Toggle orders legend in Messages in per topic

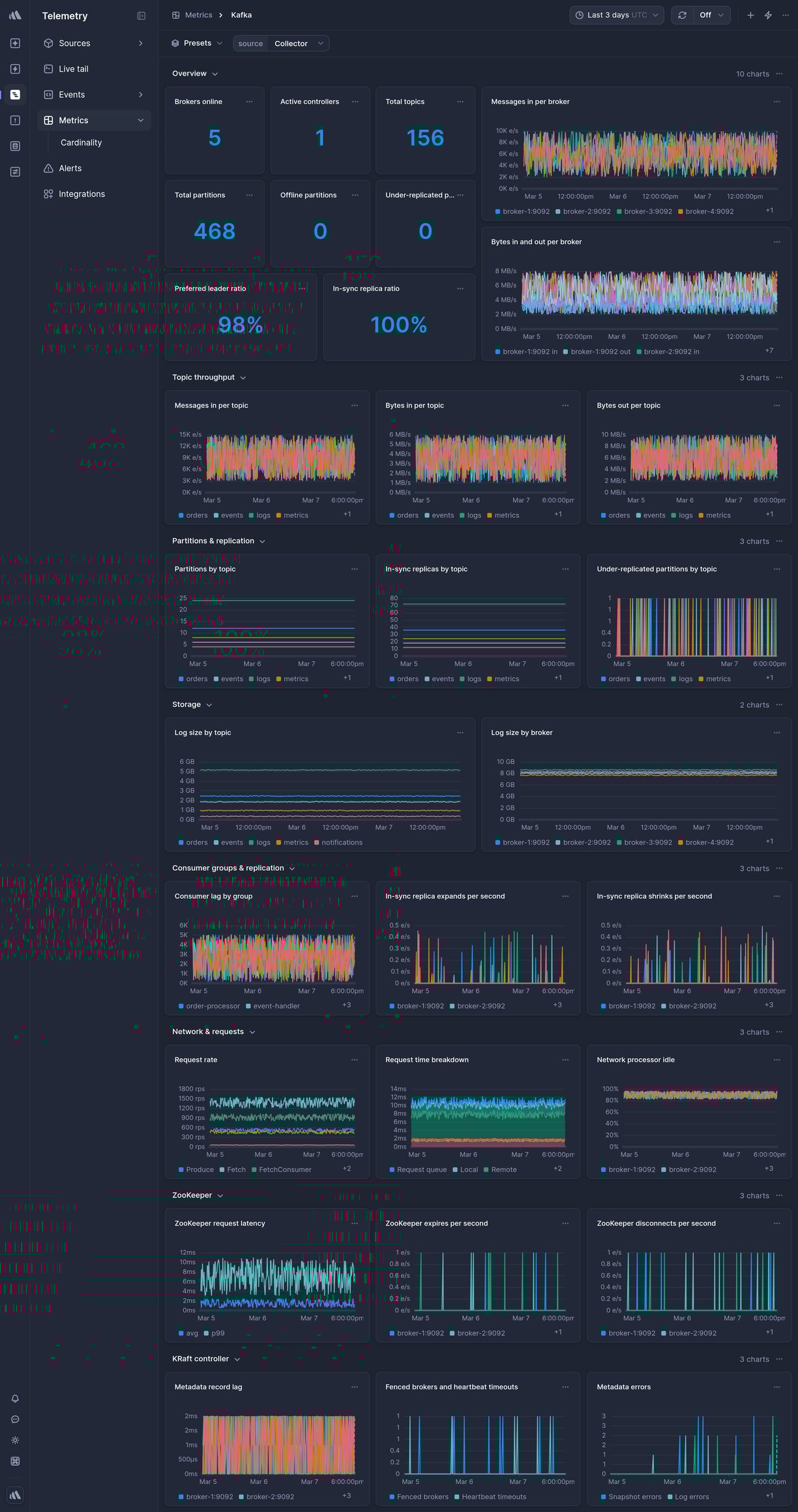tap(193, 515)
